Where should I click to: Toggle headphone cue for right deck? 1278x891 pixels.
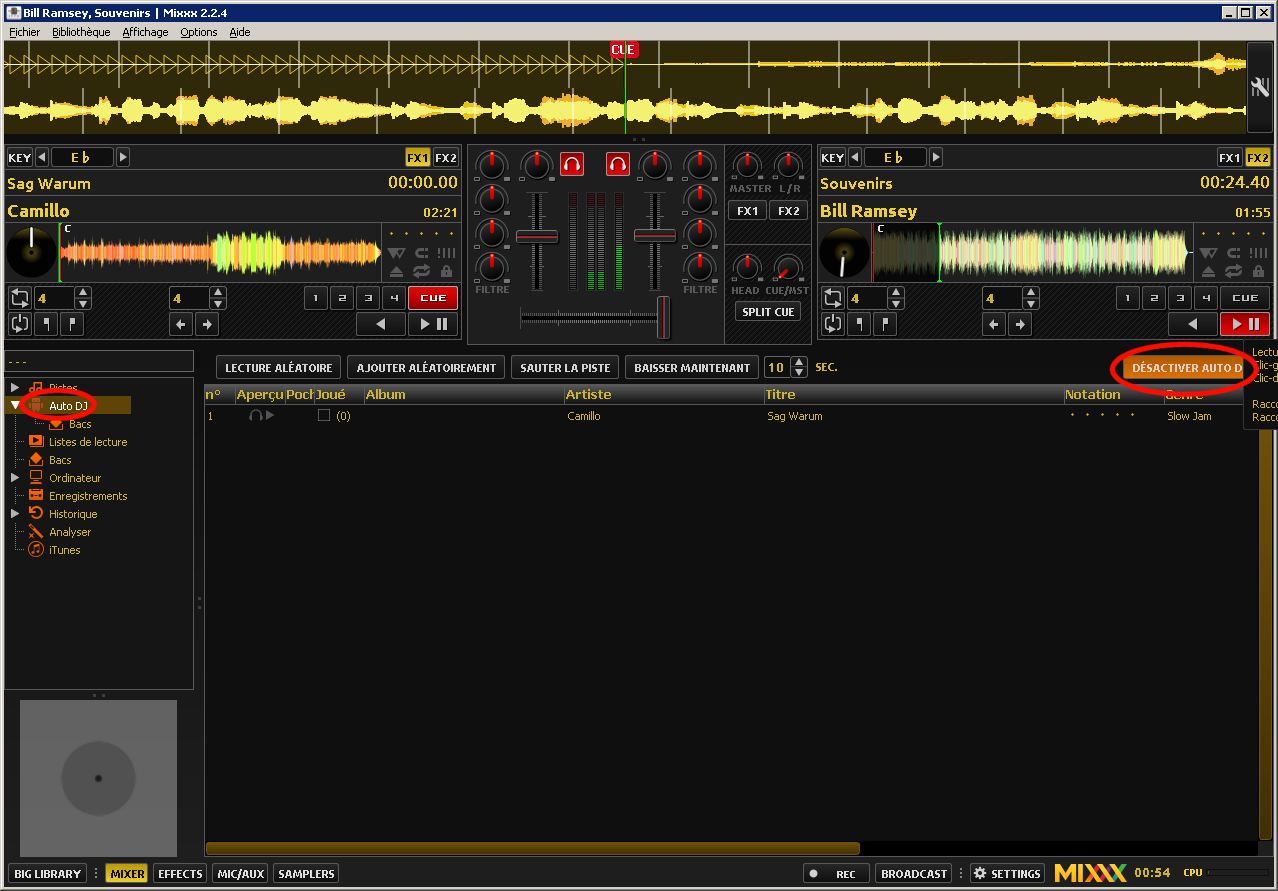tap(618, 163)
